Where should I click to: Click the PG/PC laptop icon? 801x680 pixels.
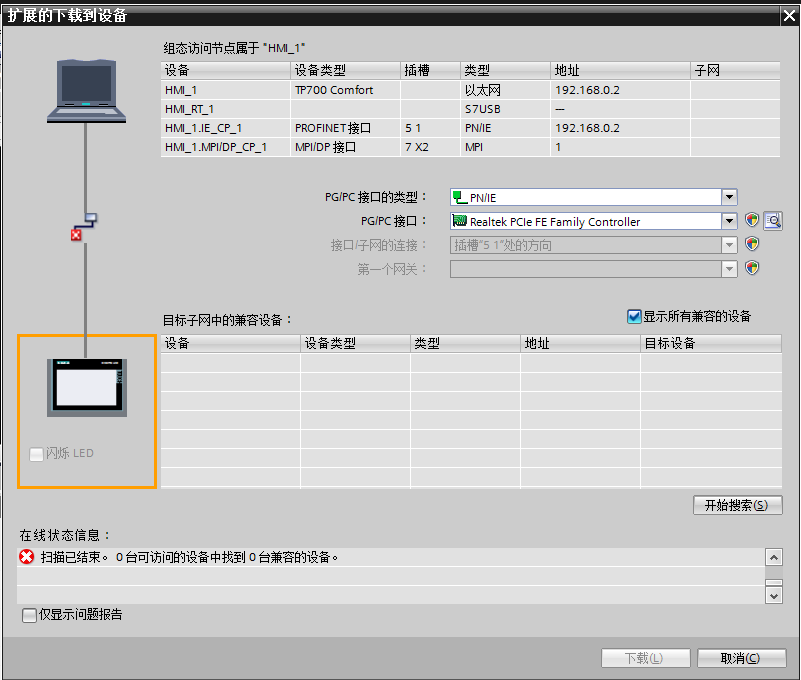pyautogui.click(x=87, y=91)
